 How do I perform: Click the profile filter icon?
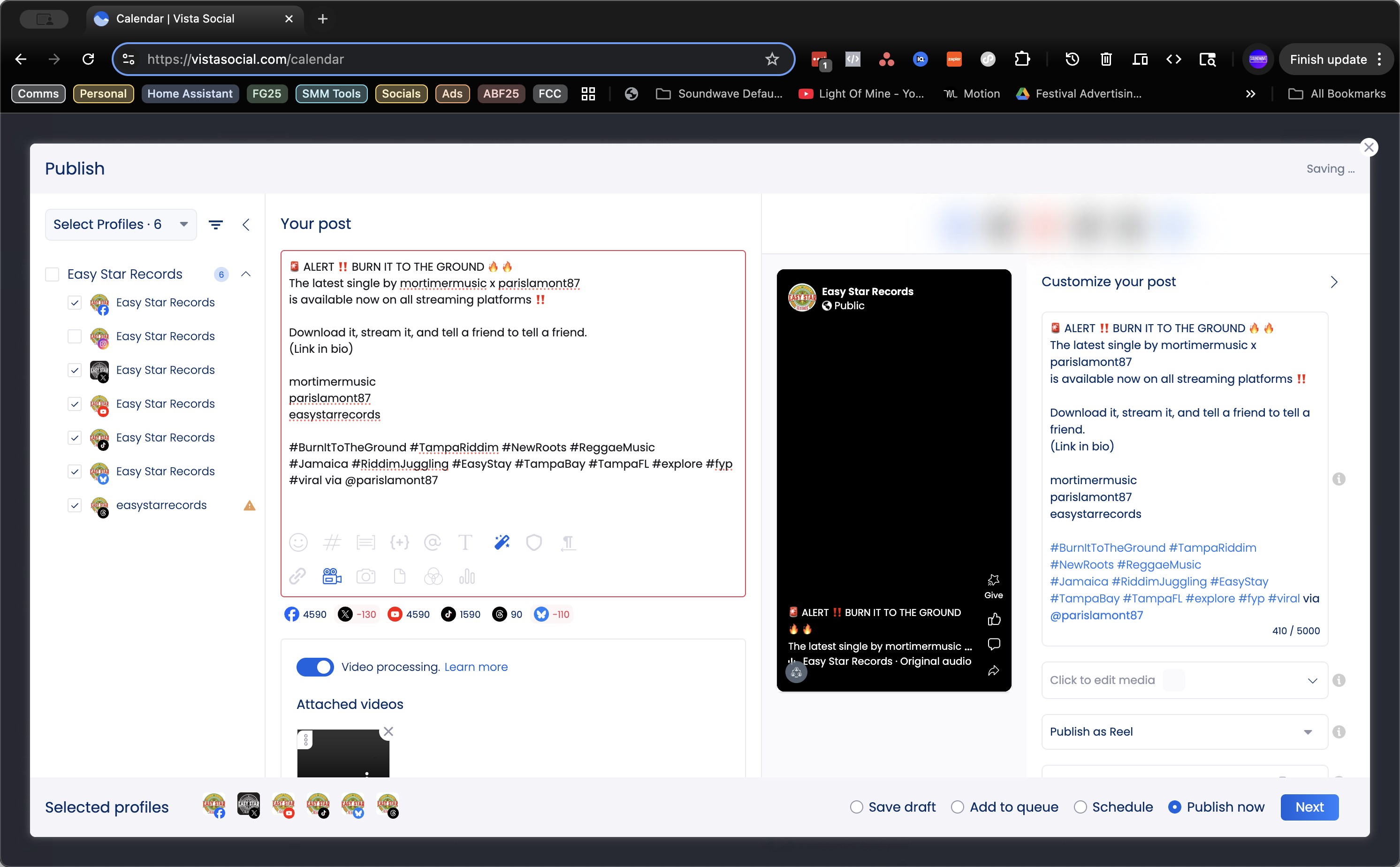point(215,225)
